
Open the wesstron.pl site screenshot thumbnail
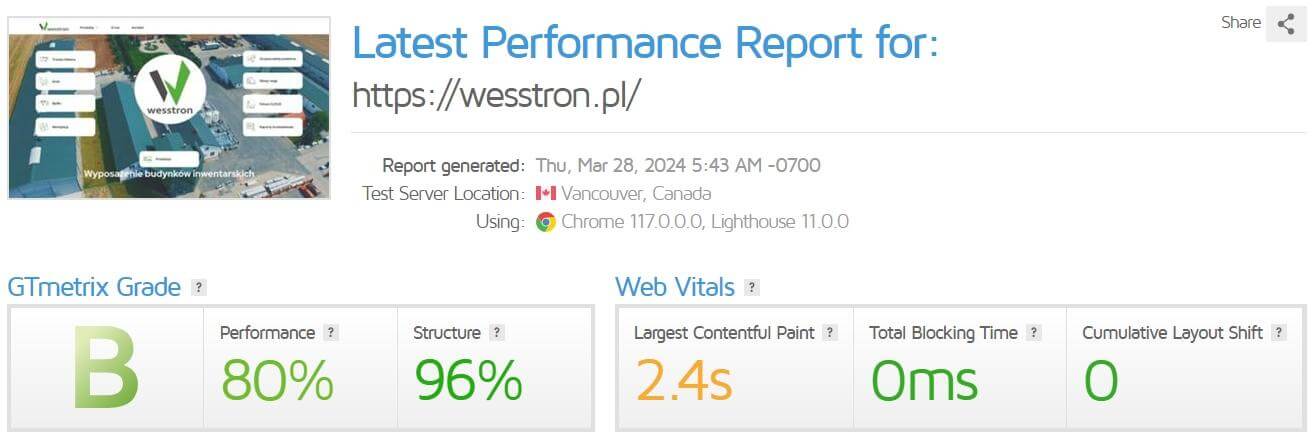[169, 108]
